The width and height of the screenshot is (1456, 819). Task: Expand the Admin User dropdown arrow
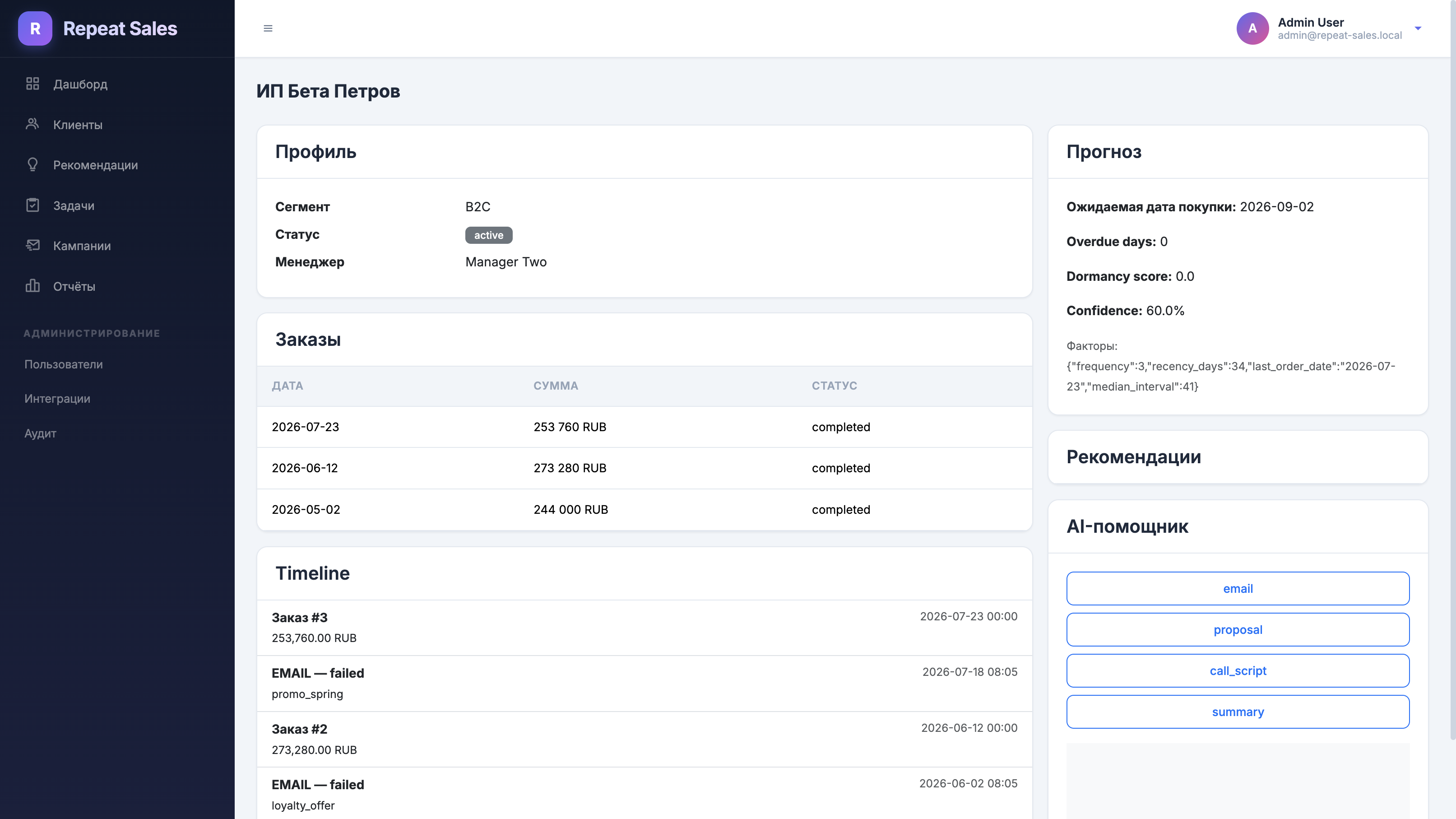click(1418, 28)
